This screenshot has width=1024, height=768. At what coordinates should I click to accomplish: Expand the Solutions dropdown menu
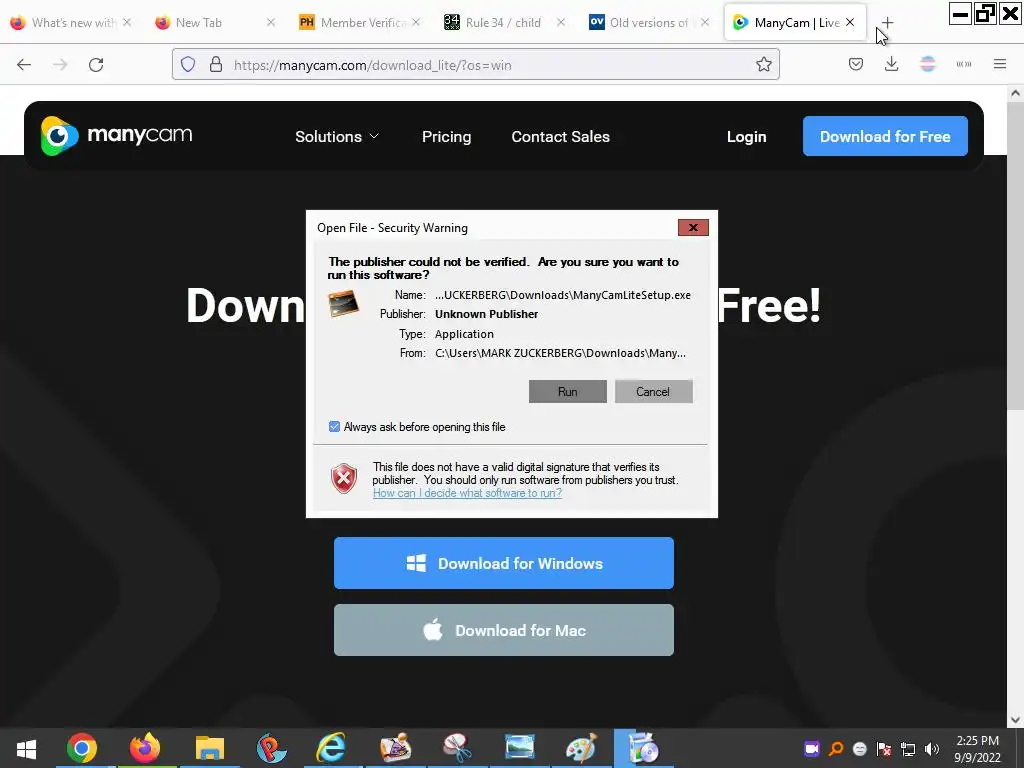click(336, 136)
